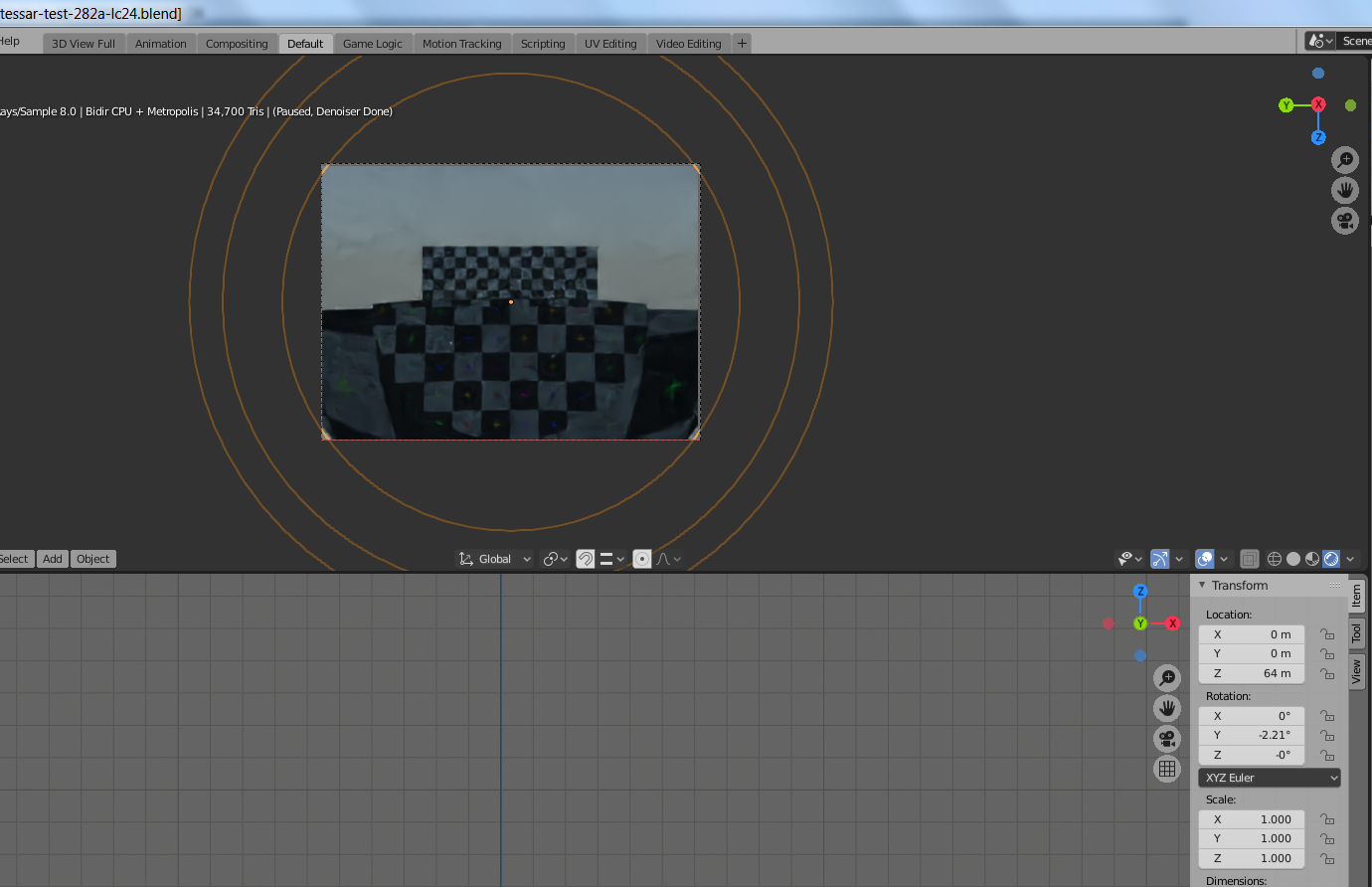Viewport: 1372px width, 887px height.
Task: Click the camera view icon in upper viewport
Action: (1345, 221)
